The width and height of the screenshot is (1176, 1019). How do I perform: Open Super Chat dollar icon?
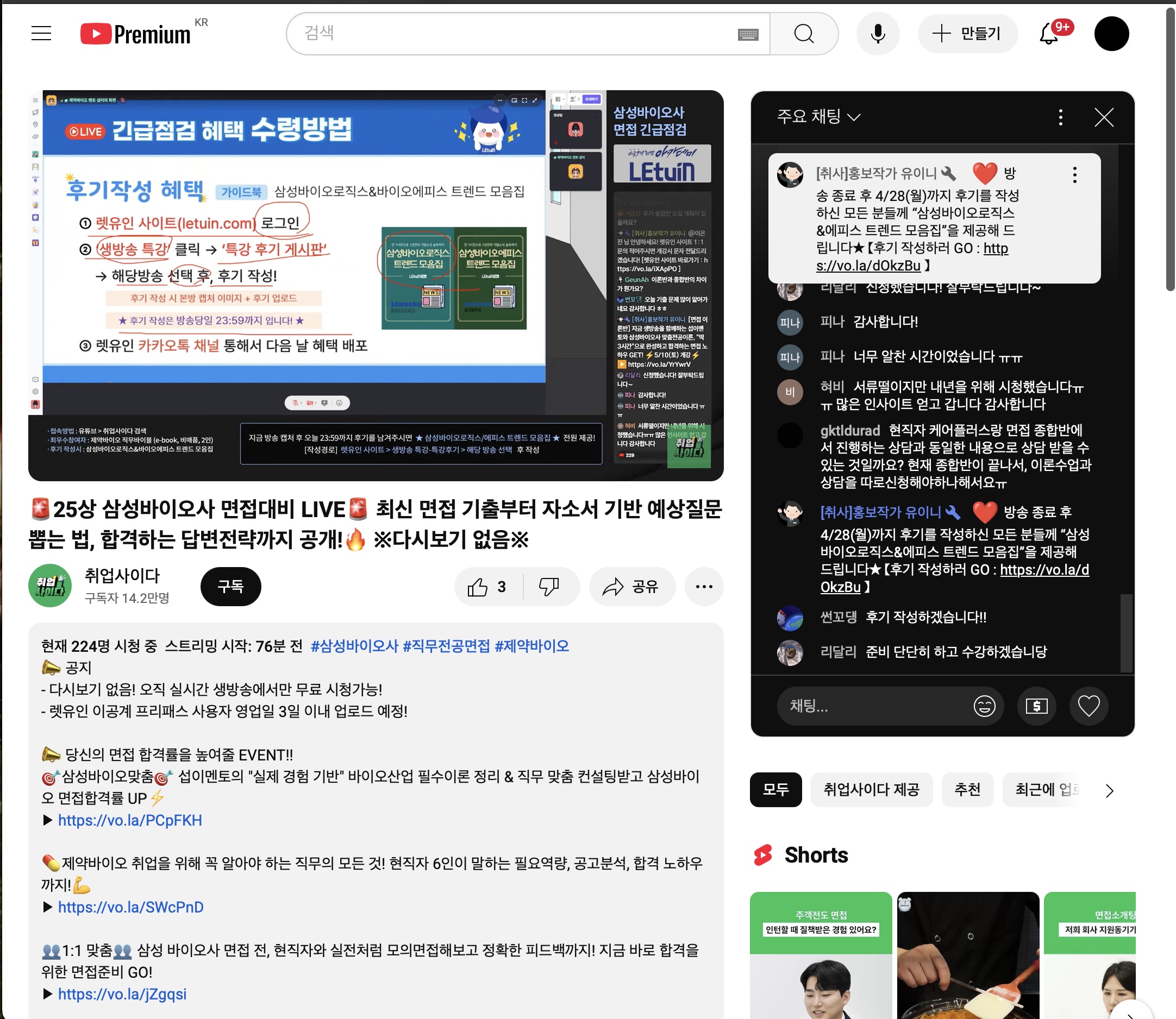[1036, 706]
